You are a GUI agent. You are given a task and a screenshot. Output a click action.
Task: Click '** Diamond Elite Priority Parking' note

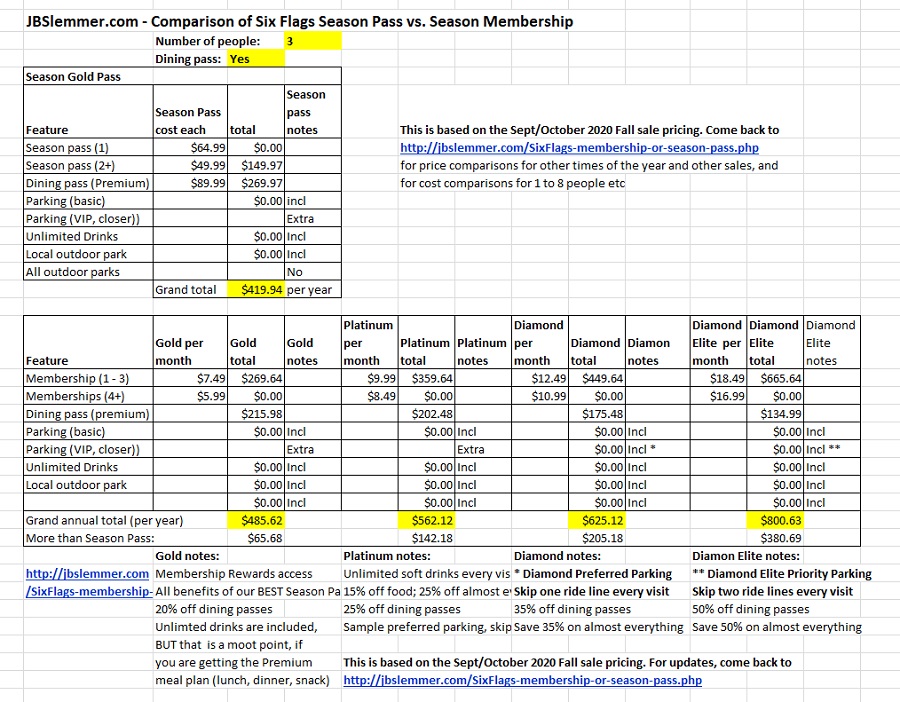point(781,573)
